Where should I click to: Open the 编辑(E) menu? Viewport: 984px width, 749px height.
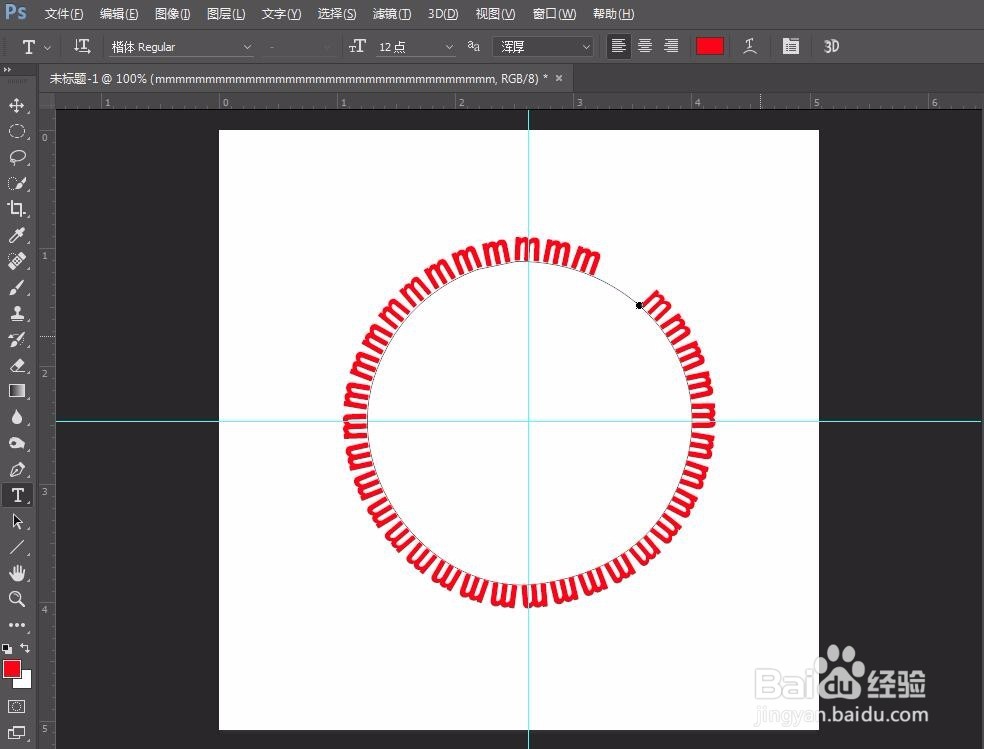(x=119, y=14)
